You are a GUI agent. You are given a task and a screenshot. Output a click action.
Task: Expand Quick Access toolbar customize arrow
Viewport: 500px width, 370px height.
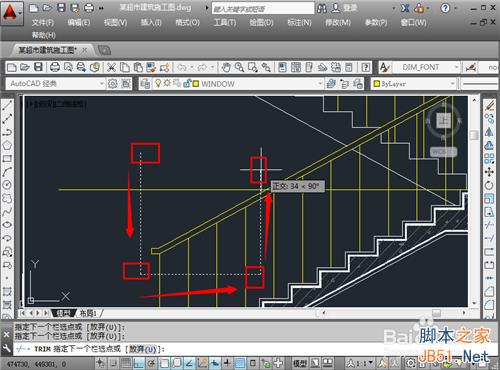click(x=101, y=8)
